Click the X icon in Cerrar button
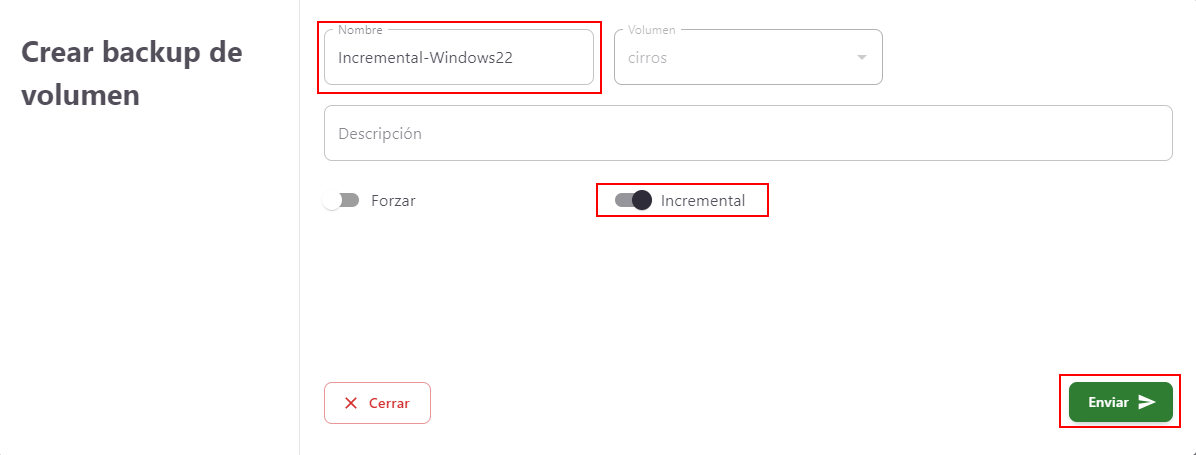The image size is (1196, 455). click(351, 403)
